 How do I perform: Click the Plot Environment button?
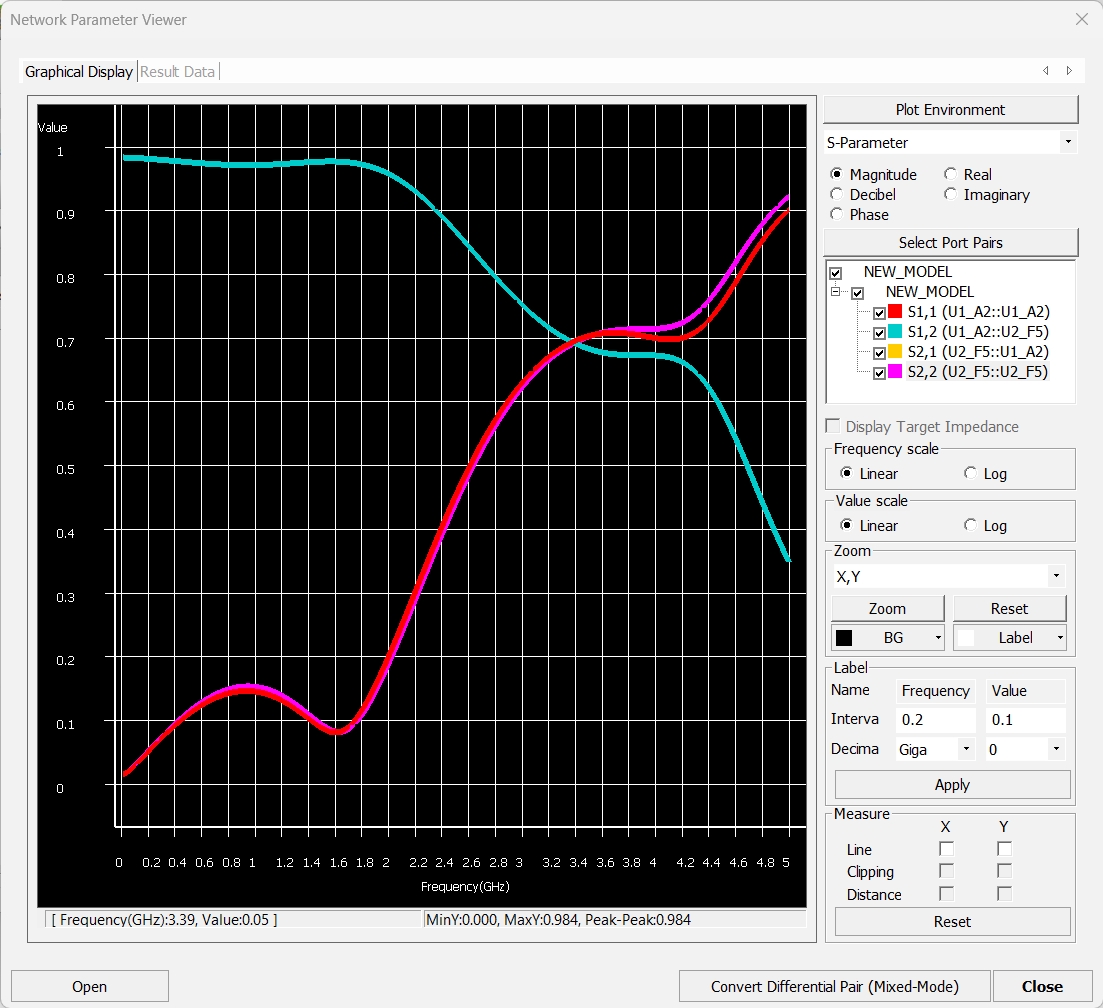click(x=950, y=110)
